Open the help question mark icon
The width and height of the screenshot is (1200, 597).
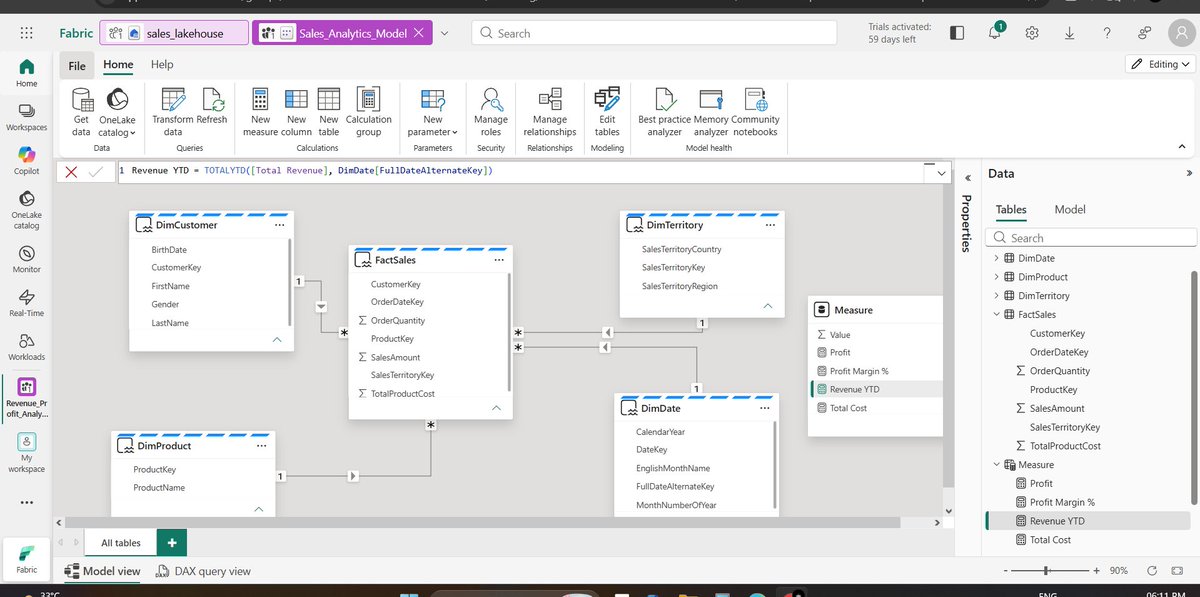point(1107,33)
